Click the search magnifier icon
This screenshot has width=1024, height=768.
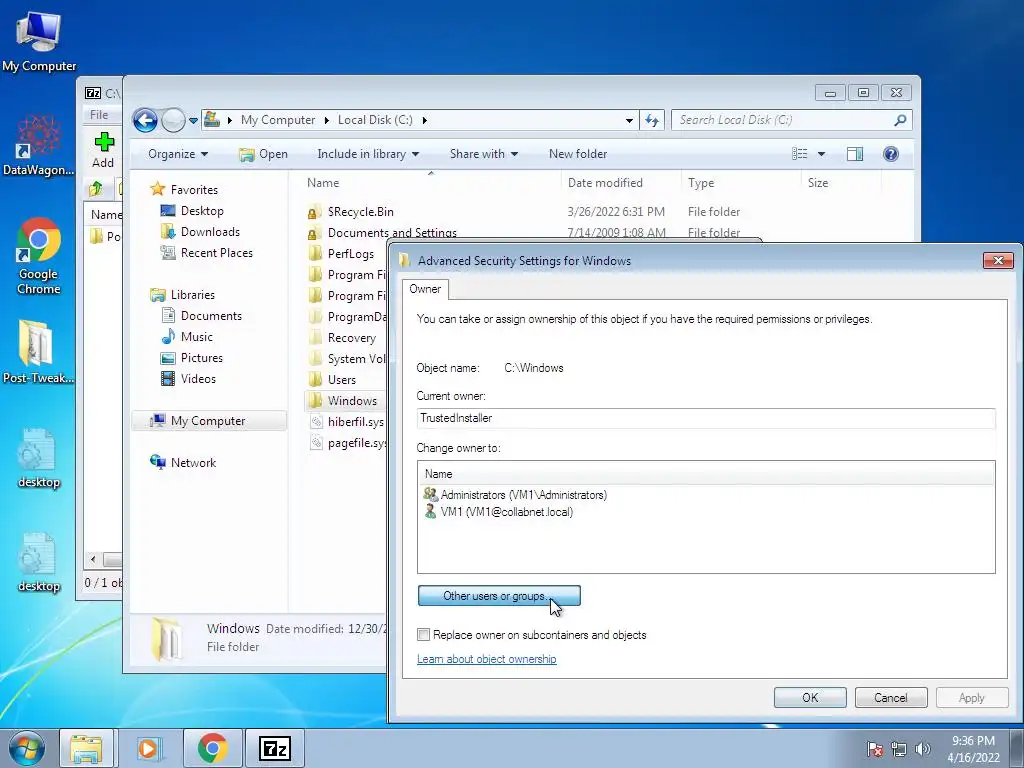[900, 120]
